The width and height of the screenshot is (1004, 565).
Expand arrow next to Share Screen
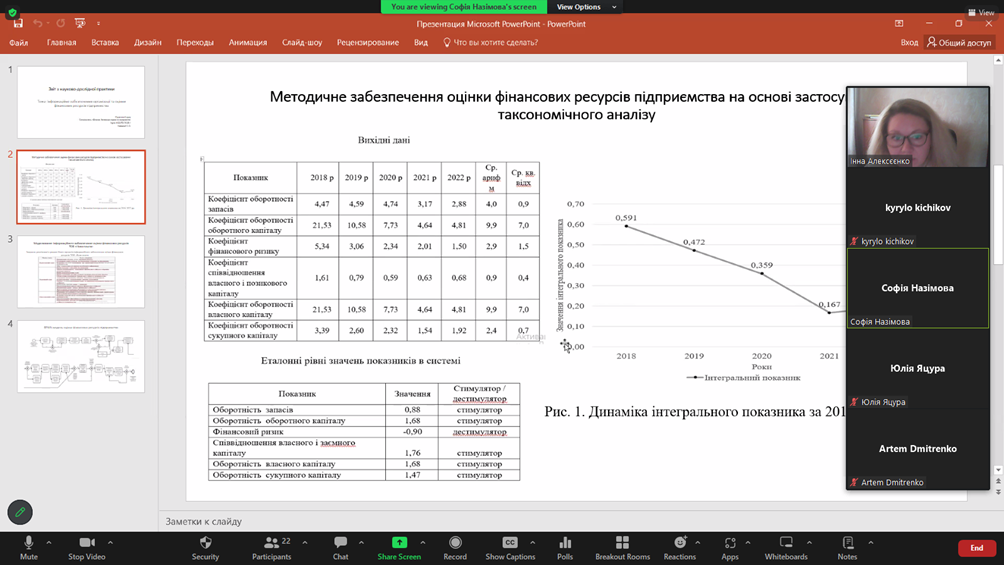tap(423, 543)
